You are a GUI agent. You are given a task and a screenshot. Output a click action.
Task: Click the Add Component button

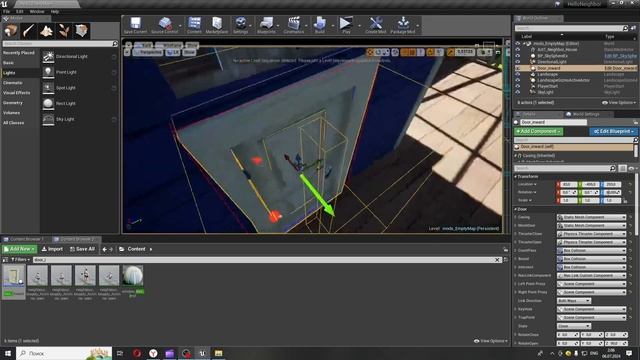(538, 131)
